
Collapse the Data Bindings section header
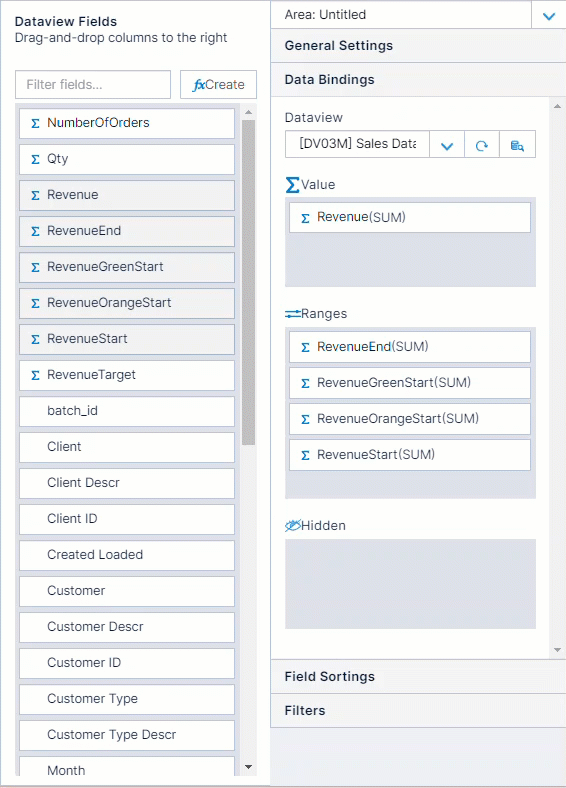(x=418, y=79)
